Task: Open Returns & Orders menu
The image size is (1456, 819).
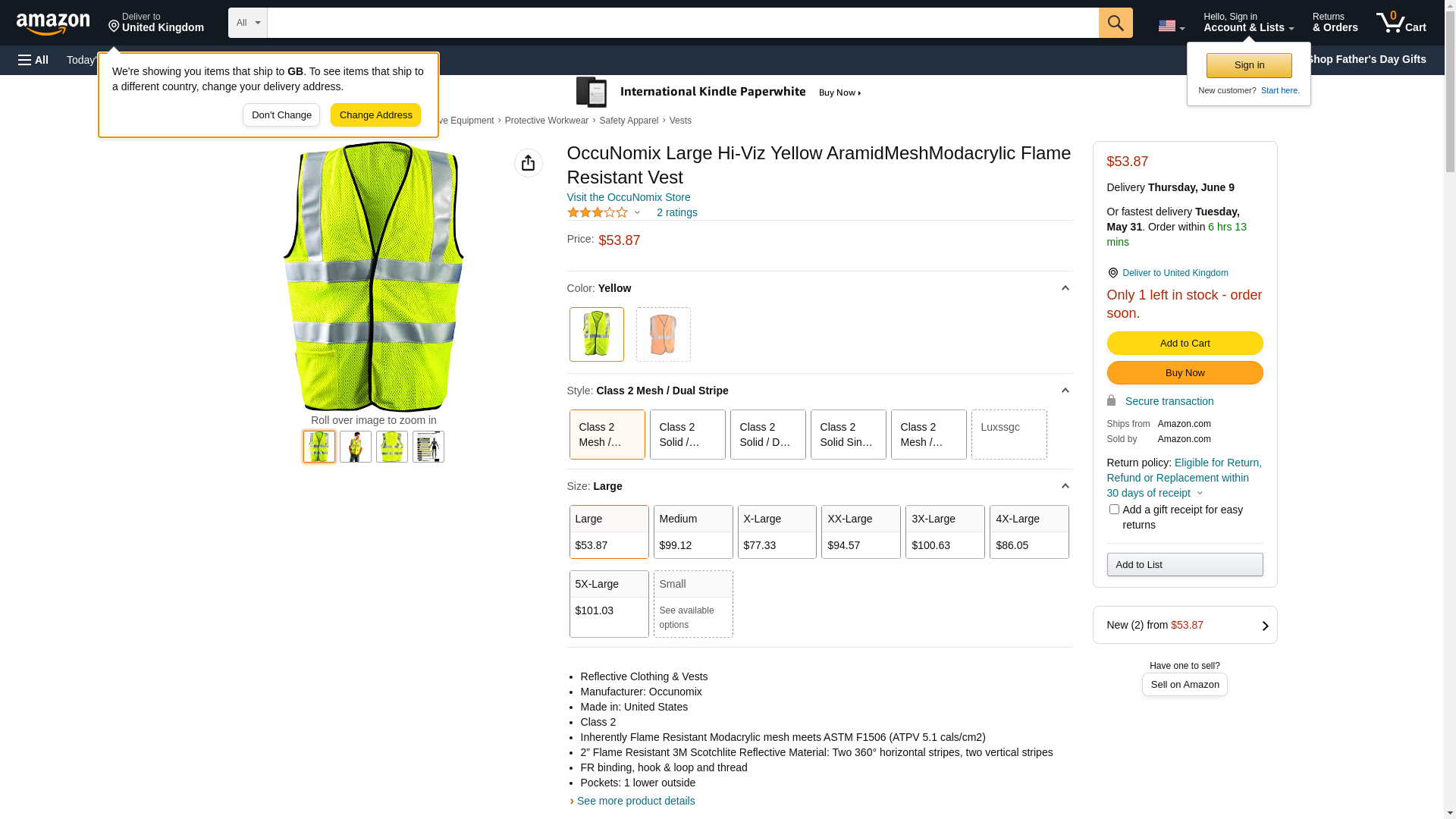Action: pos(1335,23)
